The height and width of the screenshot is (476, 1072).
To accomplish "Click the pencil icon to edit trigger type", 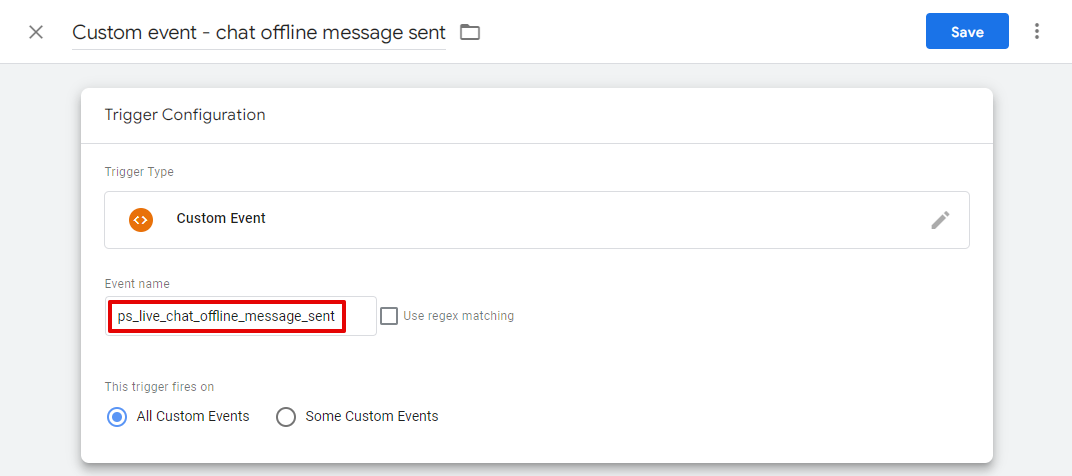I will 940,220.
